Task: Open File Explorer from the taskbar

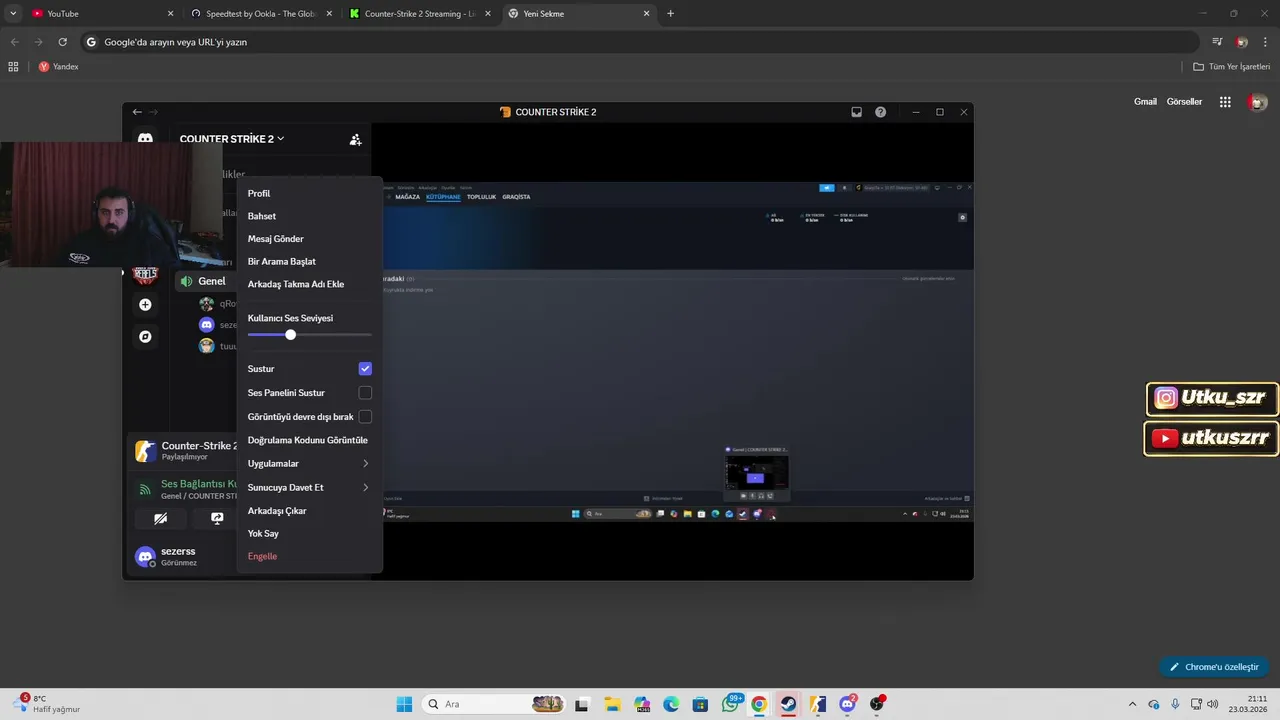Action: (612, 704)
